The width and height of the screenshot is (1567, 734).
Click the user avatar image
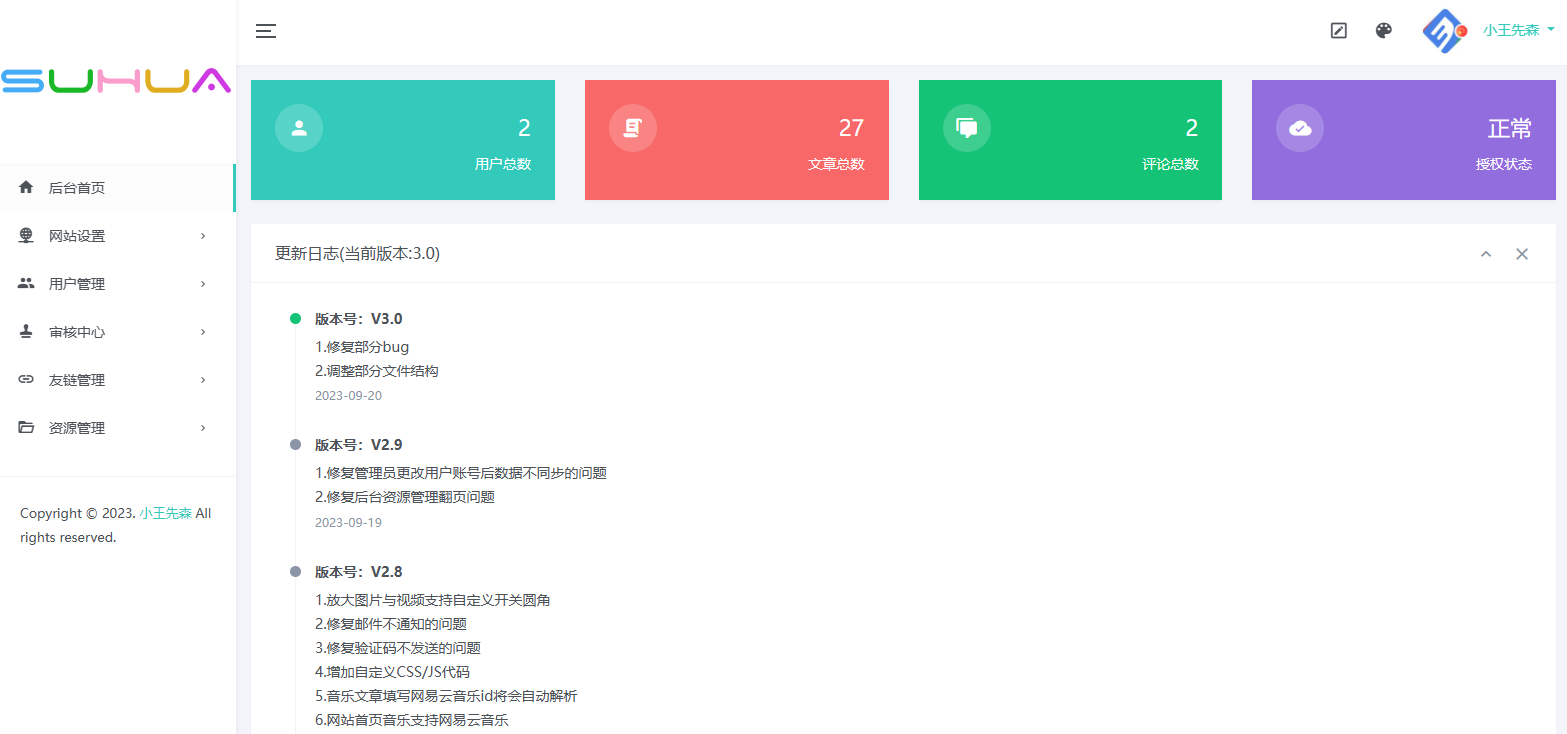(x=1444, y=31)
